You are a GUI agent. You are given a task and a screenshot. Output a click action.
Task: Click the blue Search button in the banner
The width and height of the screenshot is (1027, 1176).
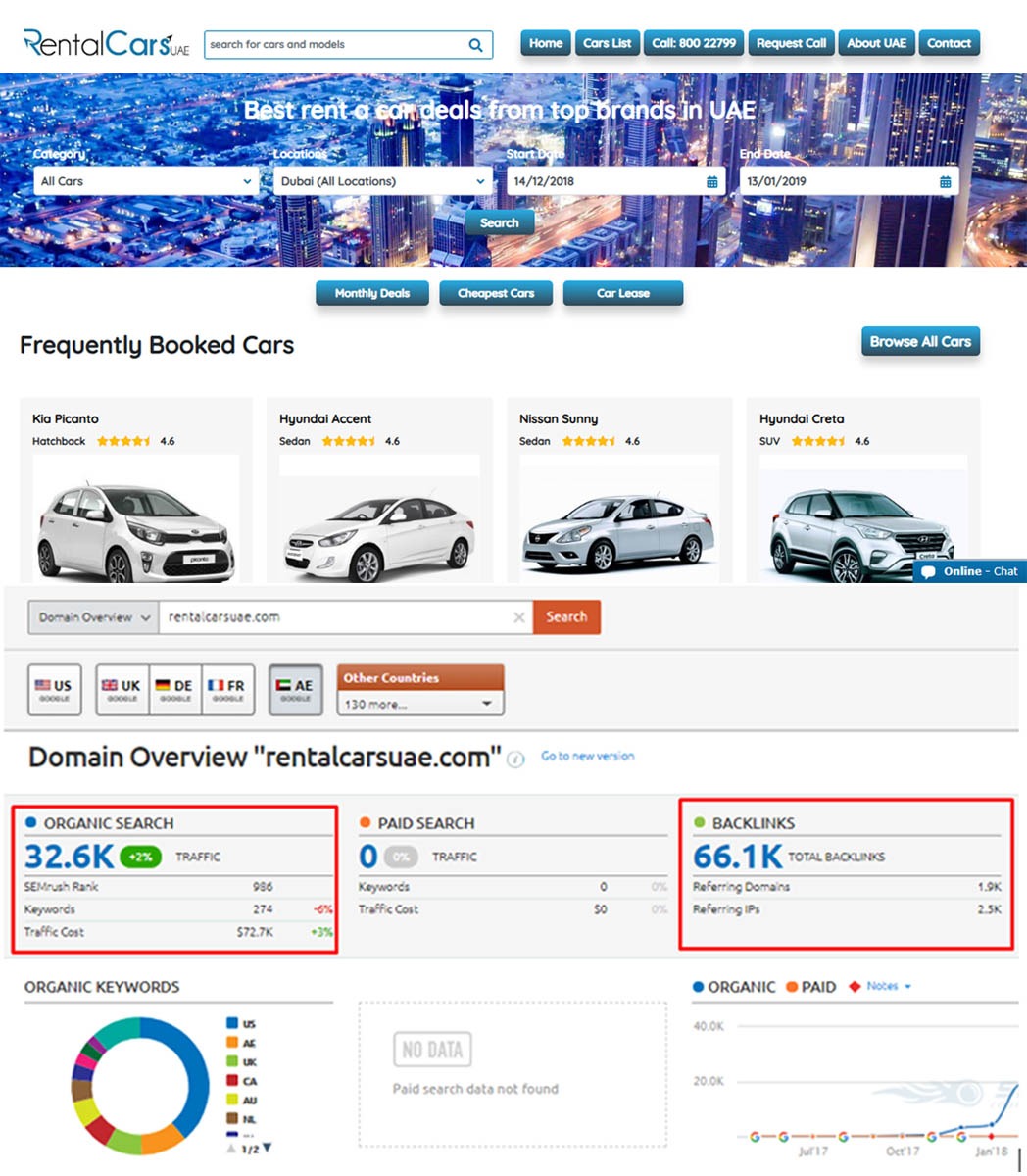(500, 223)
